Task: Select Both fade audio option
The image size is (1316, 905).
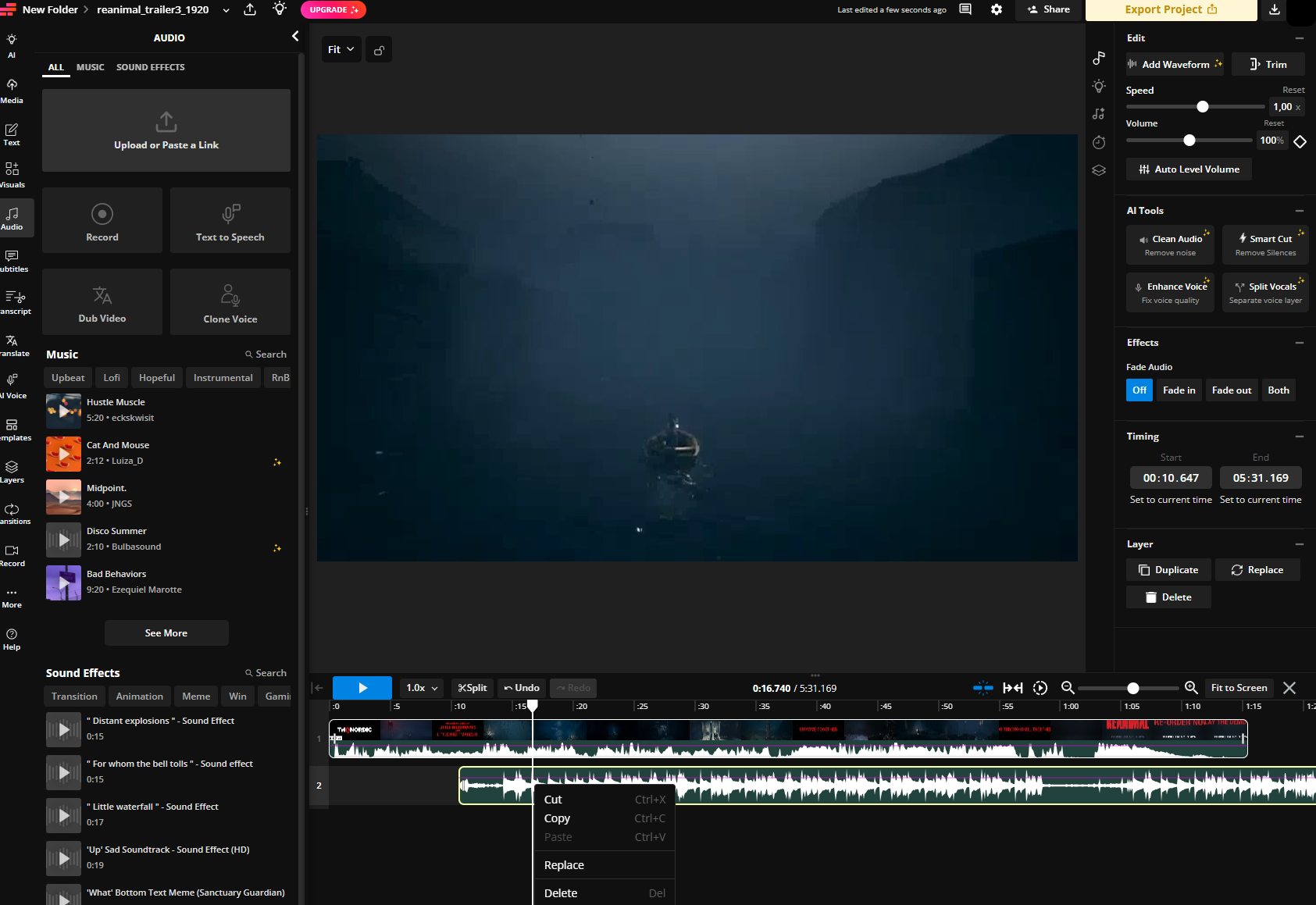Action: 1279,390
